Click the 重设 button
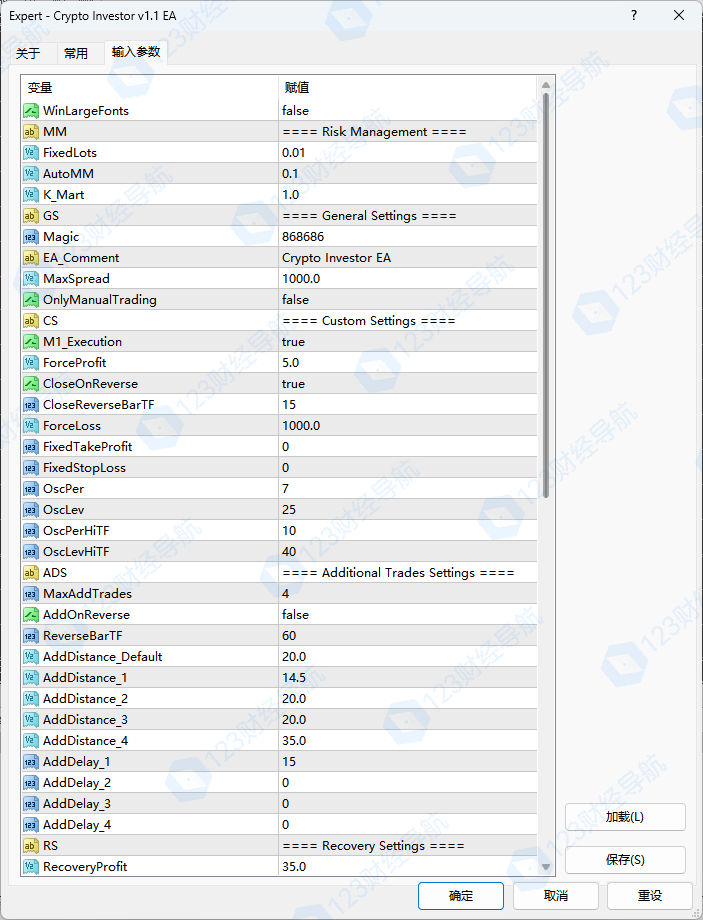 650,896
